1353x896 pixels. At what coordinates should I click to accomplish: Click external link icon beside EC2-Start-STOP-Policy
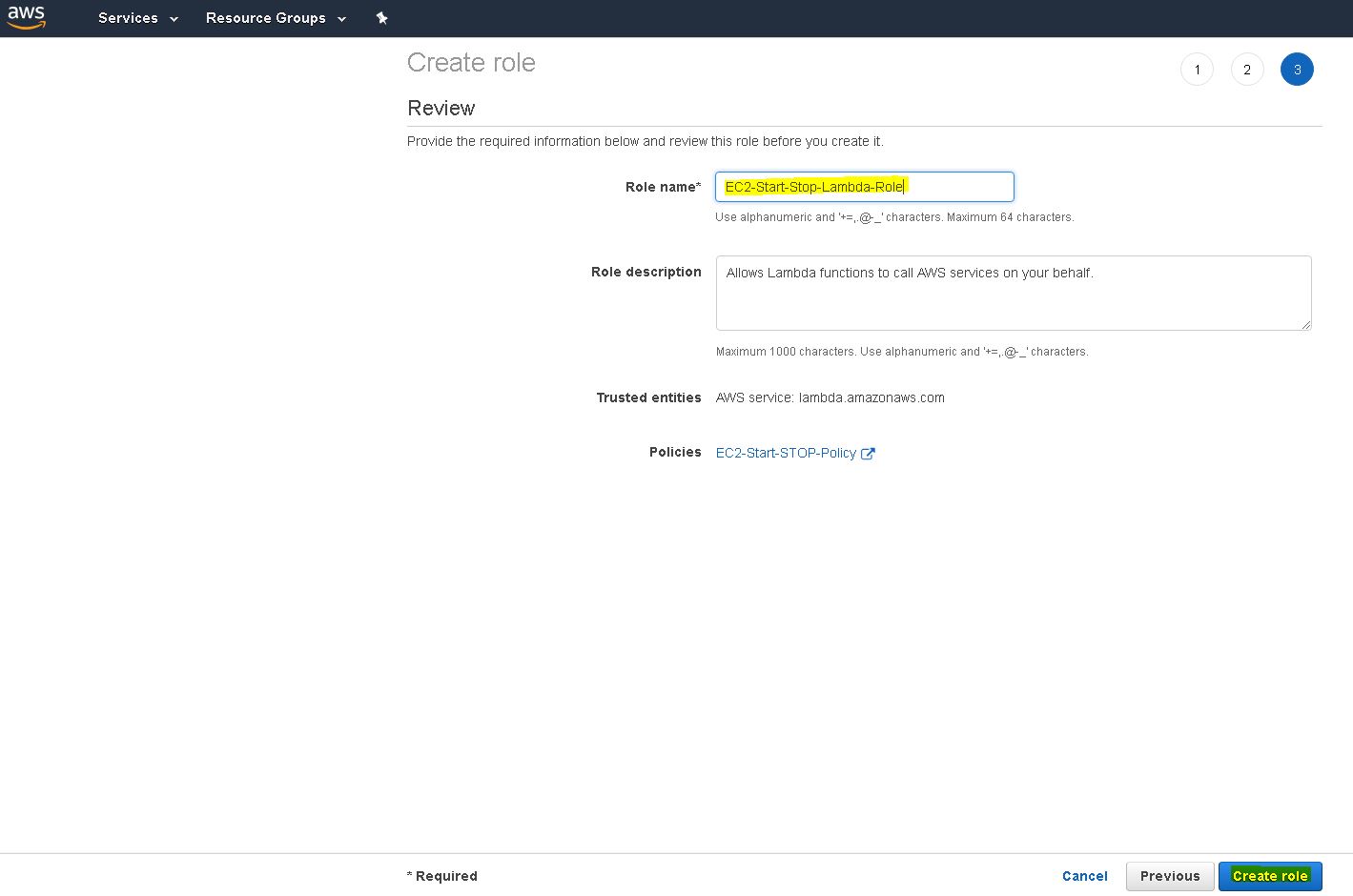(x=868, y=454)
